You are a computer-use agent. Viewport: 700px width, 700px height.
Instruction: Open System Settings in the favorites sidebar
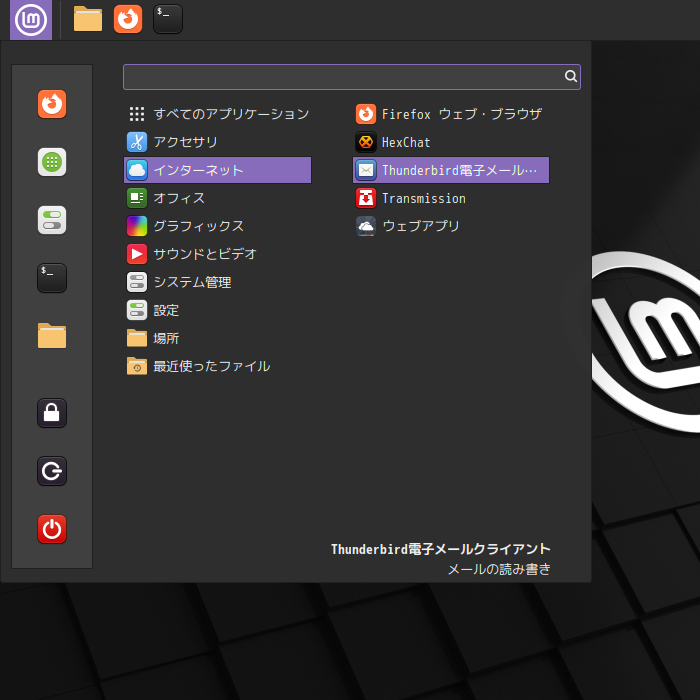[52, 220]
